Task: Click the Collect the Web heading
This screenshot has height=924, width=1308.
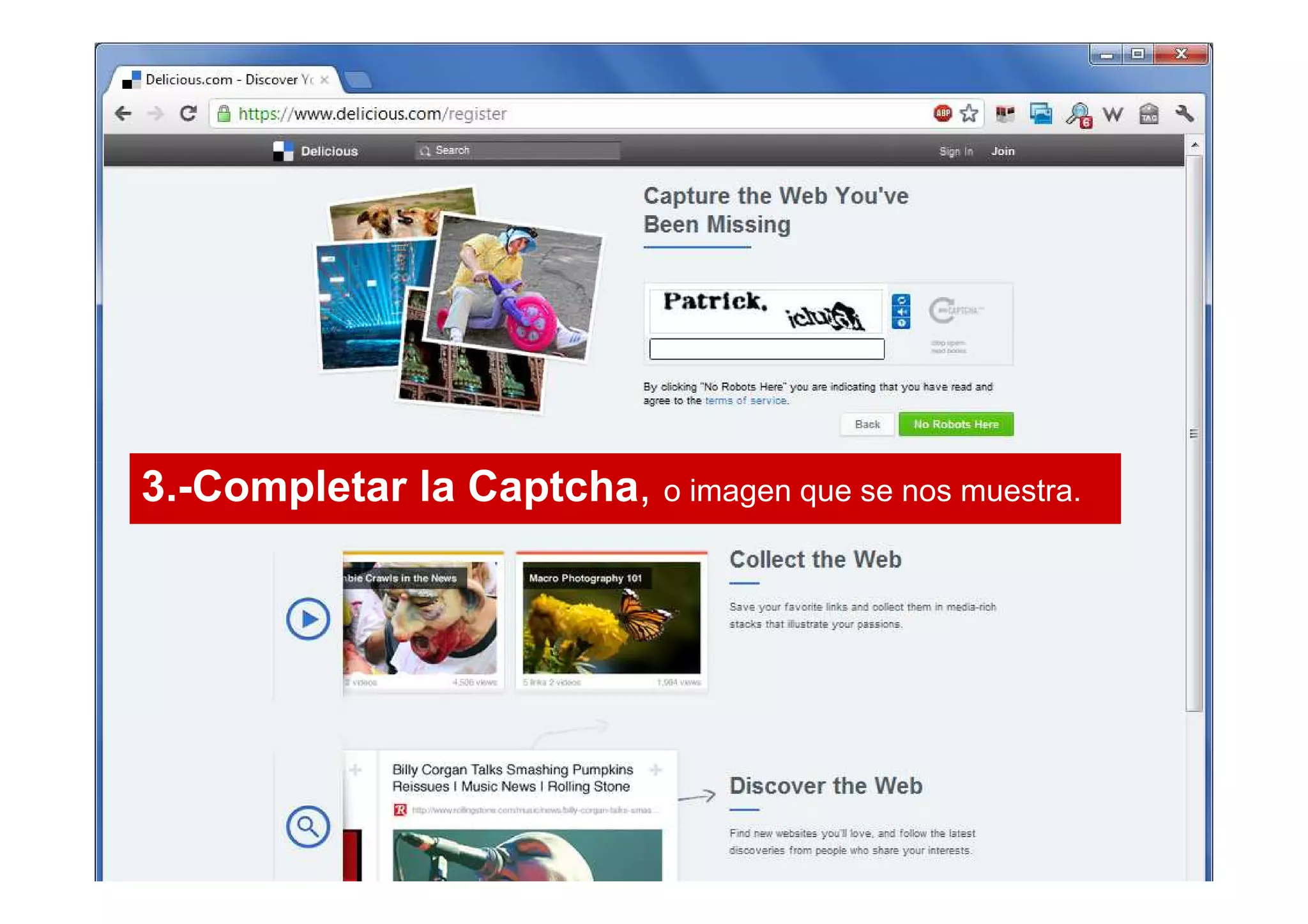Action: pyautogui.click(x=815, y=559)
